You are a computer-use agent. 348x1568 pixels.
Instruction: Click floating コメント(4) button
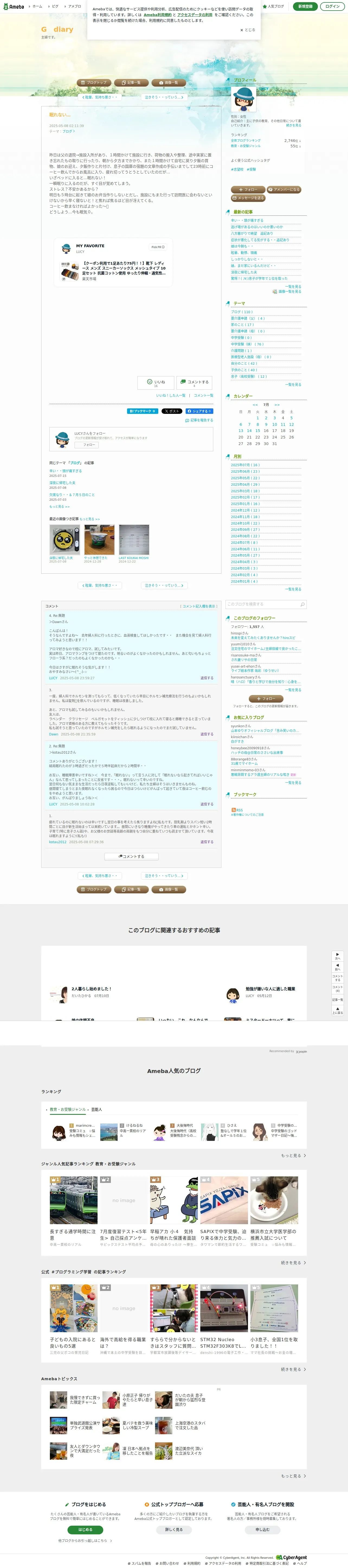pyautogui.click(x=338, y=989)
